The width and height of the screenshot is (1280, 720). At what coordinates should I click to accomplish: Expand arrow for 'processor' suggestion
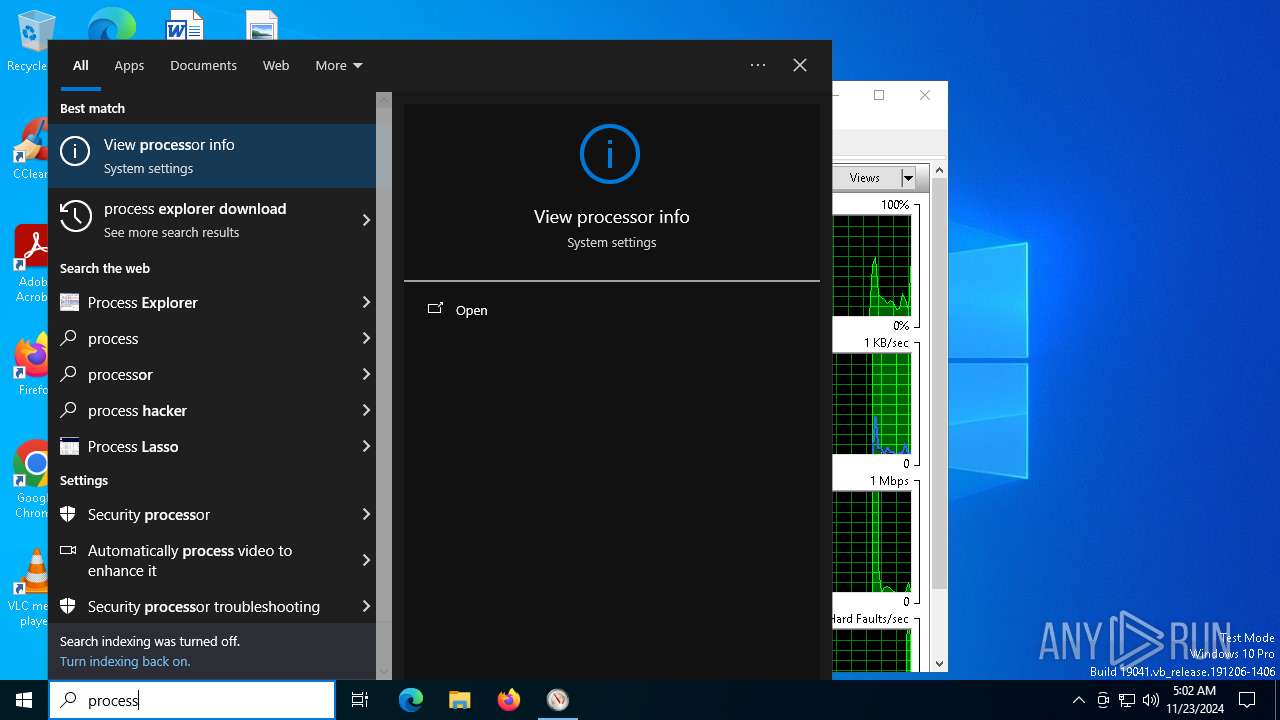(366, 374)
